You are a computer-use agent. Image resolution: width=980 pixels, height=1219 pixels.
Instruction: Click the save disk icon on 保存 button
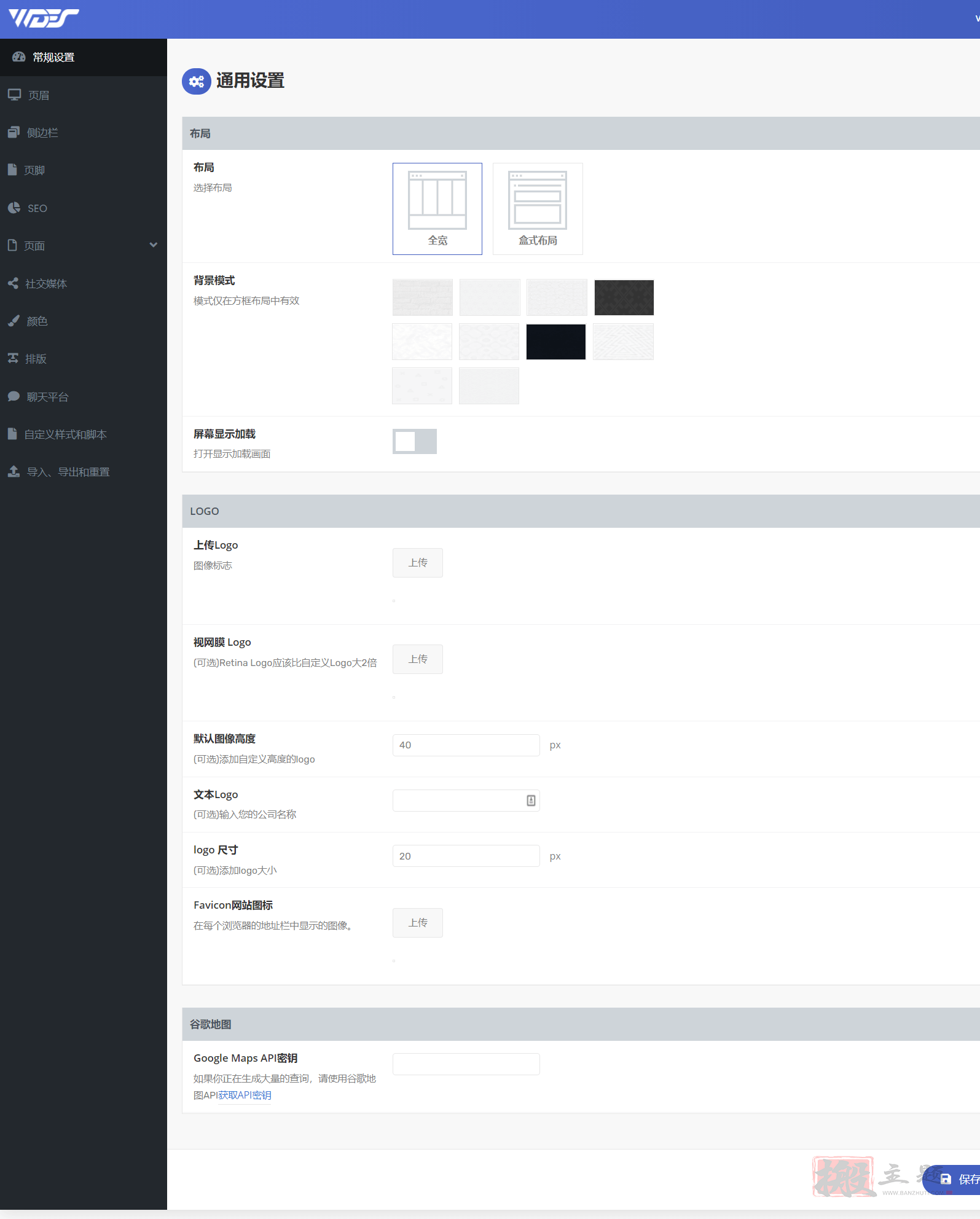click(946, 1179)
